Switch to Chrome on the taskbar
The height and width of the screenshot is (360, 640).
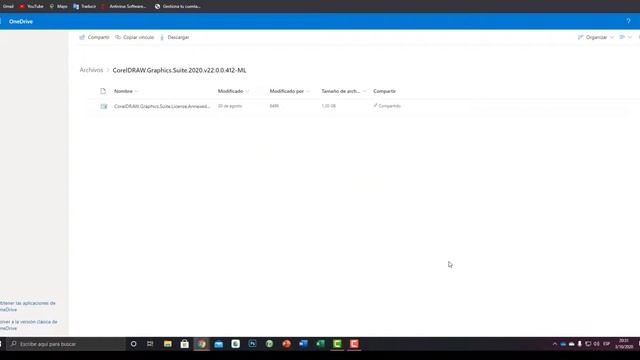(x=202, y=344)
